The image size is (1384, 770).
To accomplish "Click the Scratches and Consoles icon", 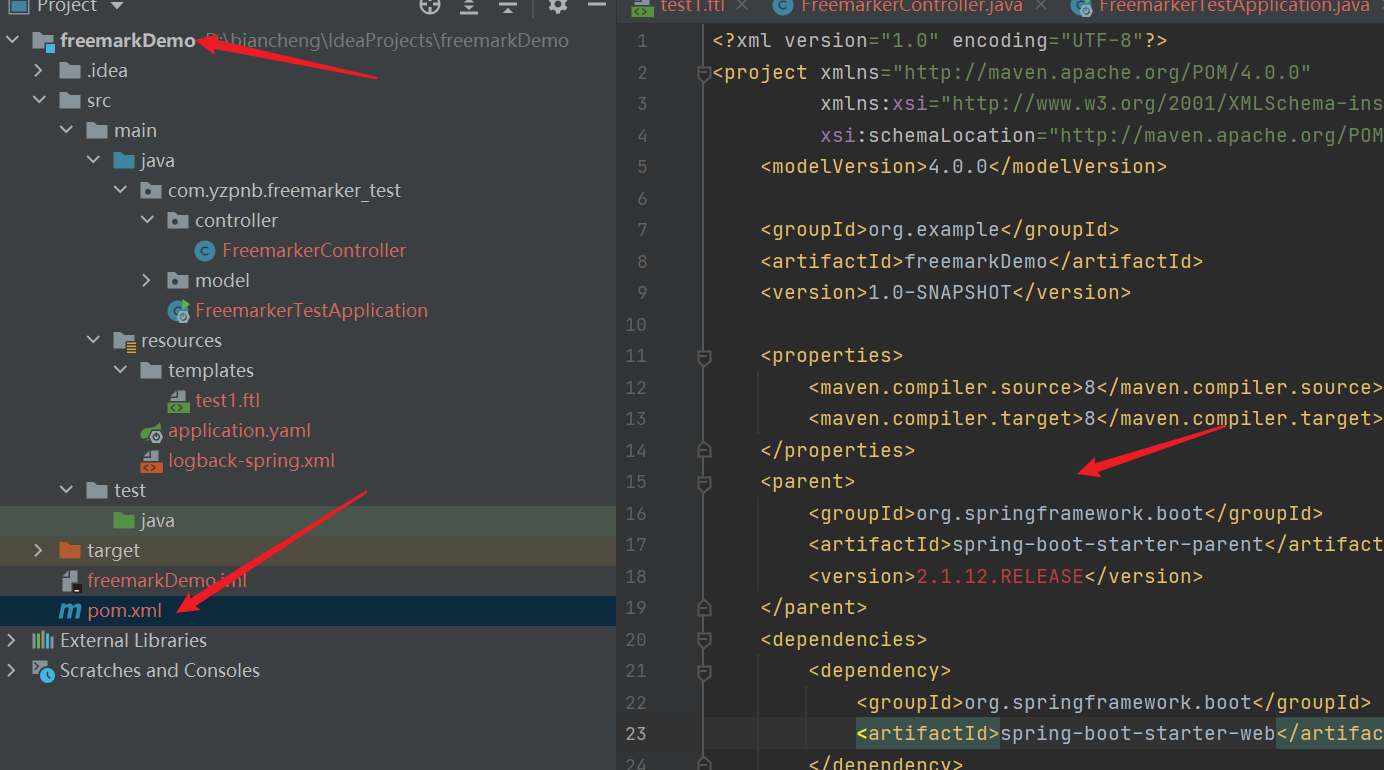I will pyautogui.click(x=43, y=671).
